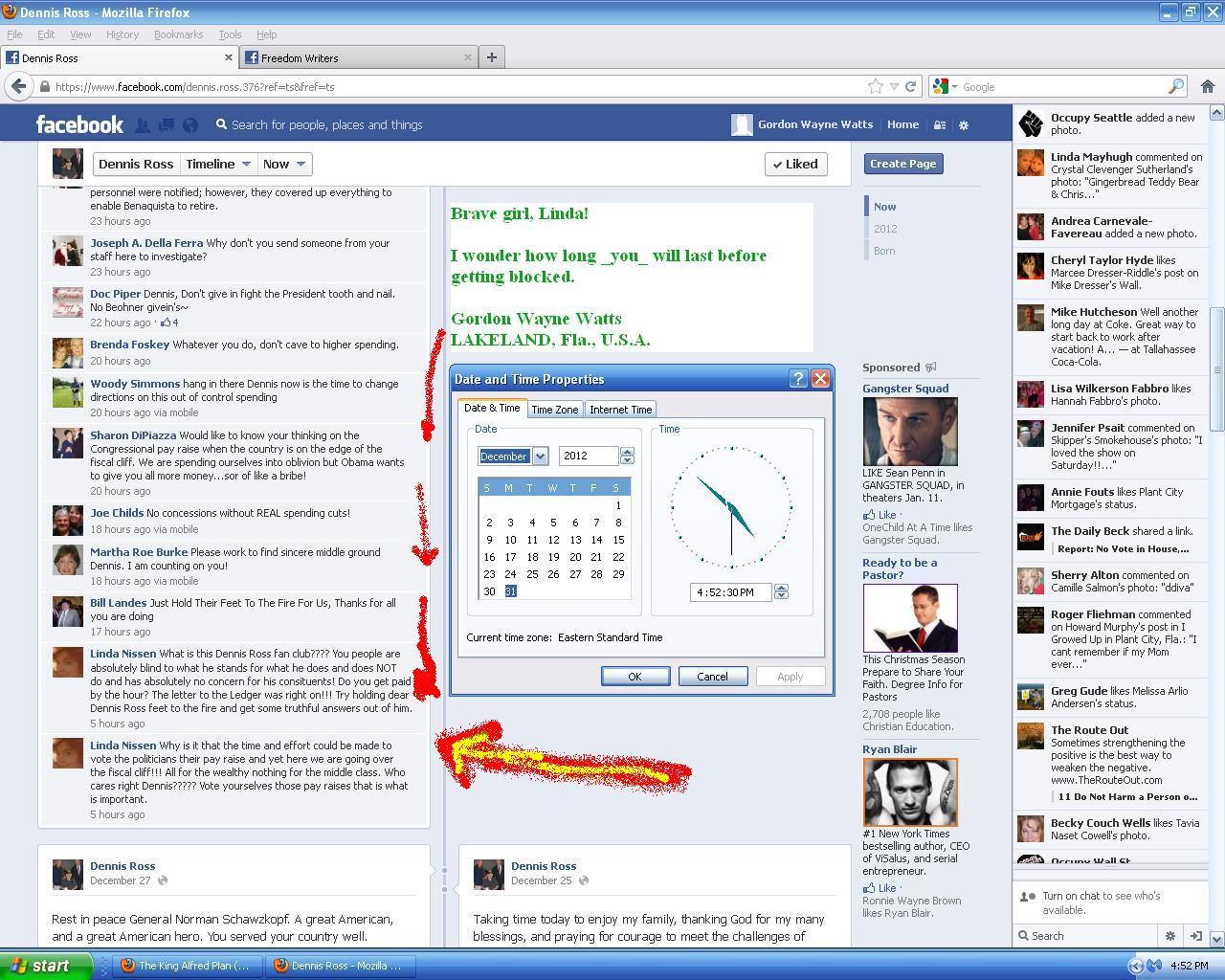Image resolution: width=1225 pixels, height=980 pixels.
Task: Jump to 2012 in the timeline navigator
Action: point(885,229)
